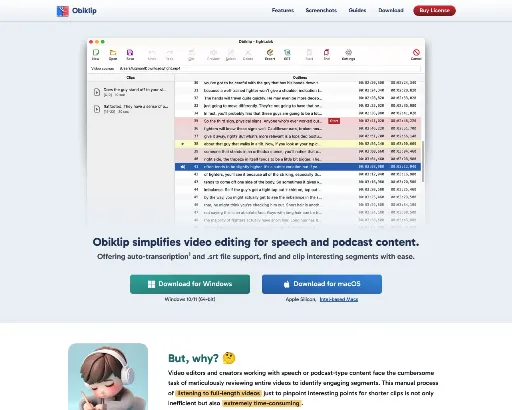Image resolution: width=512 pixels, height=410 pixels.
Task: Select the 'Does the guy stand' clip entry
Action: (x=131, y=92)
